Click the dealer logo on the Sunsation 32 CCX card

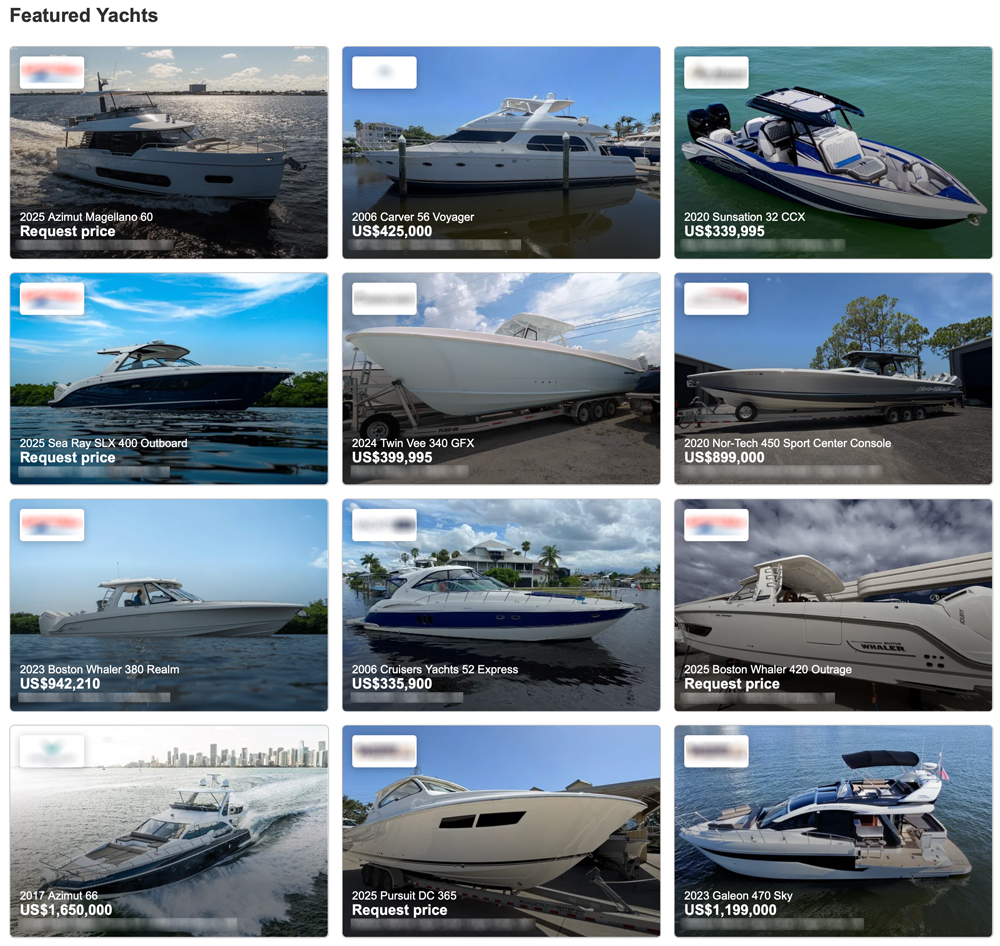coord(717,72)
